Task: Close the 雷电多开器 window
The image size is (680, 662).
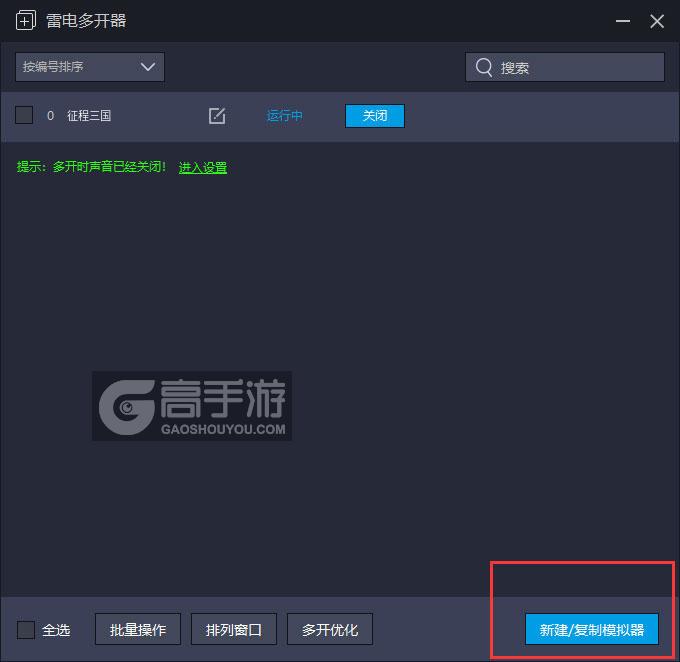Action: (x=657, y=21)
